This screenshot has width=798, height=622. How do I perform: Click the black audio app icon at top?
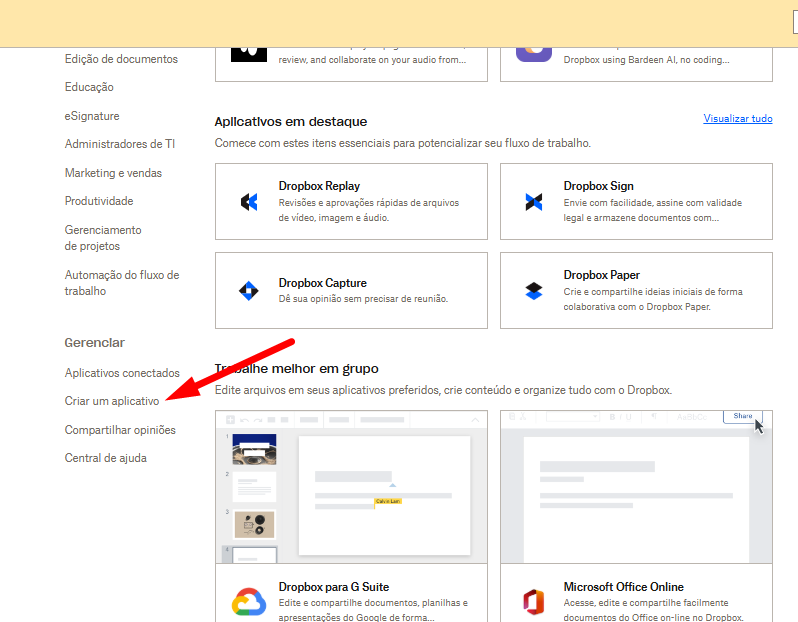tap(249, 54)
